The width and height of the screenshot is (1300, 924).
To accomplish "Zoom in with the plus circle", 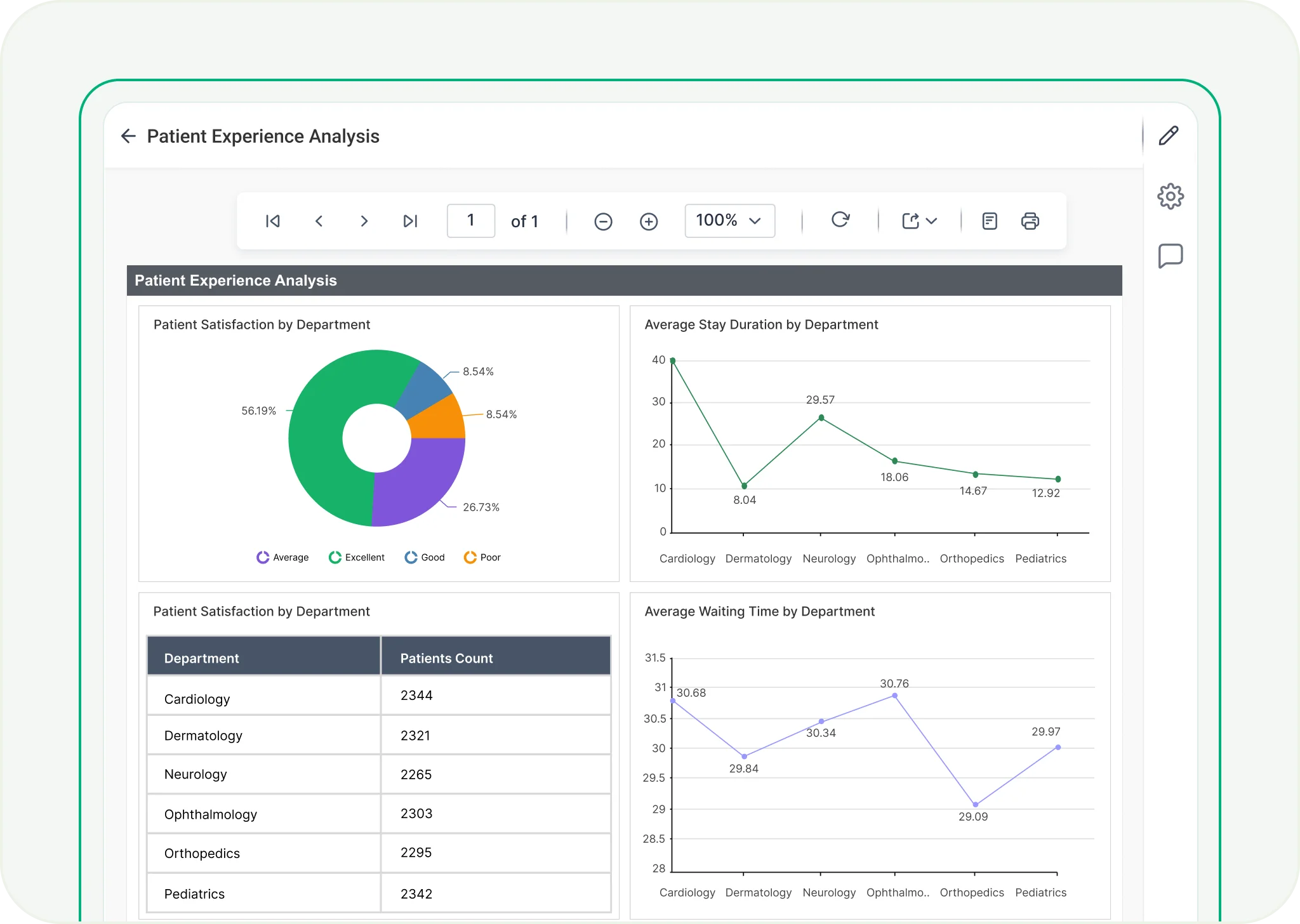I will pyautogui.click(x=649, y=221).
